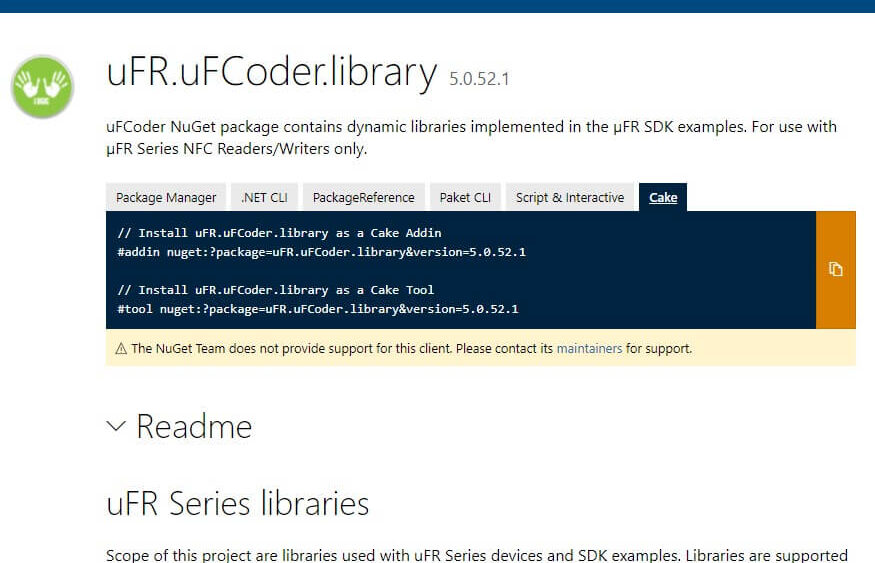Click the Readme heading
The height and width of the screenshot is (563, 875).
click(194, 427)
